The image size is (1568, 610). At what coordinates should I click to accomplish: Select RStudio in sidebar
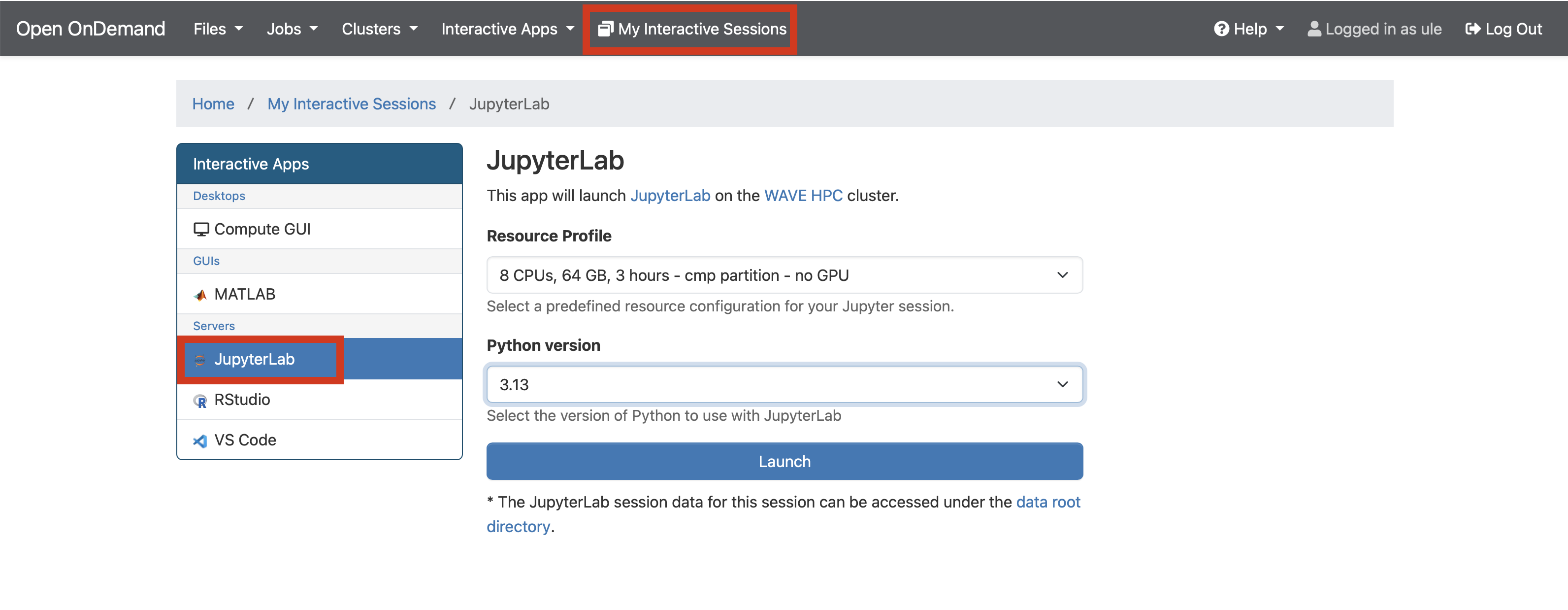click(x=319, y=400)
